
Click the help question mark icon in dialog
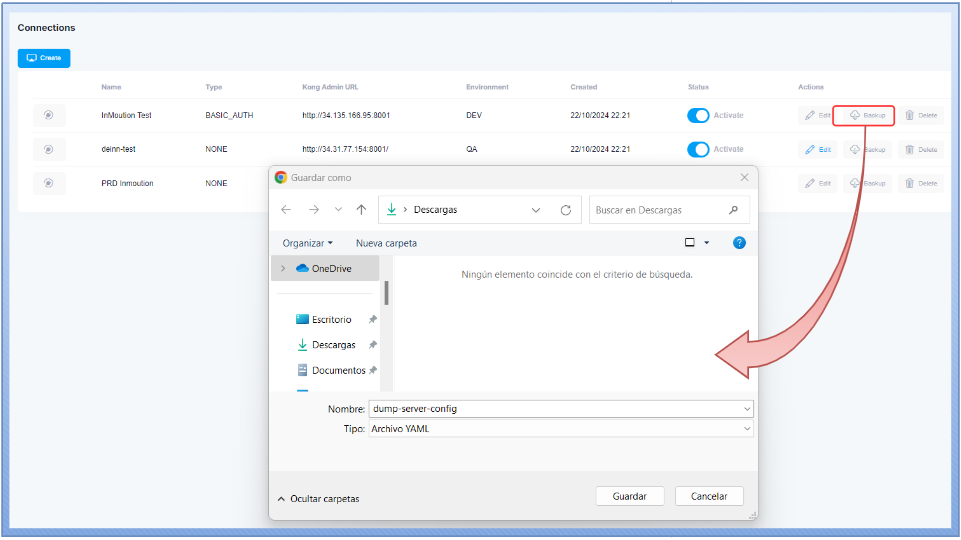point(739,243)
